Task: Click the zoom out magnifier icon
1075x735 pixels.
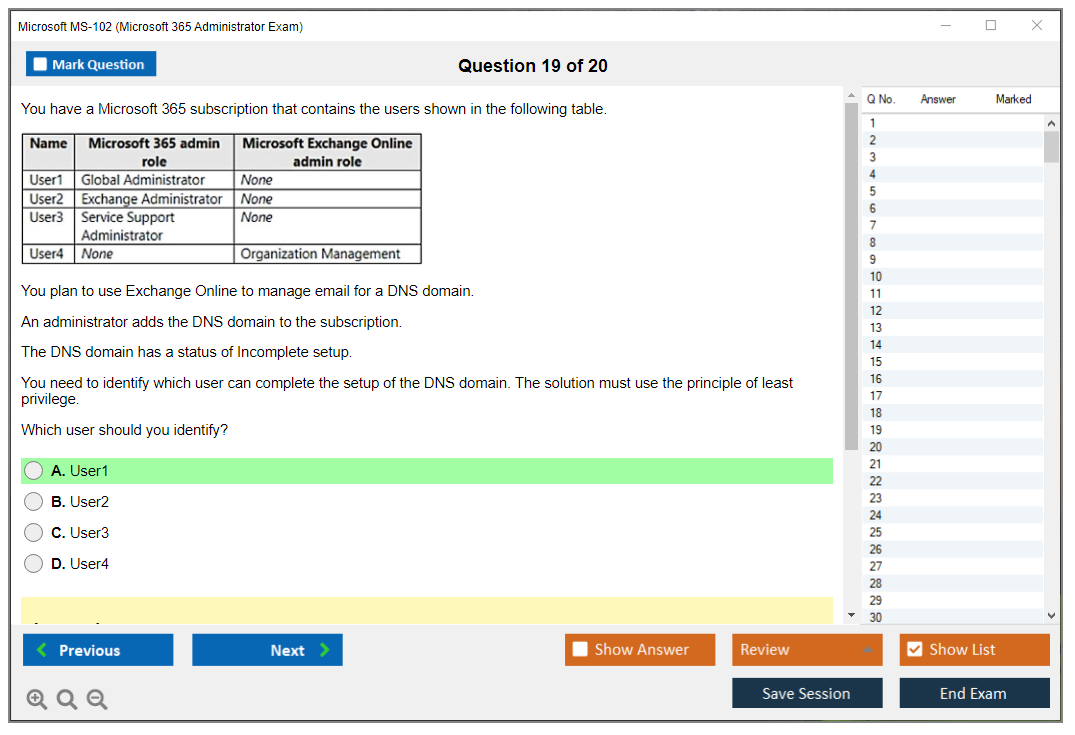Action: point(97,699)
